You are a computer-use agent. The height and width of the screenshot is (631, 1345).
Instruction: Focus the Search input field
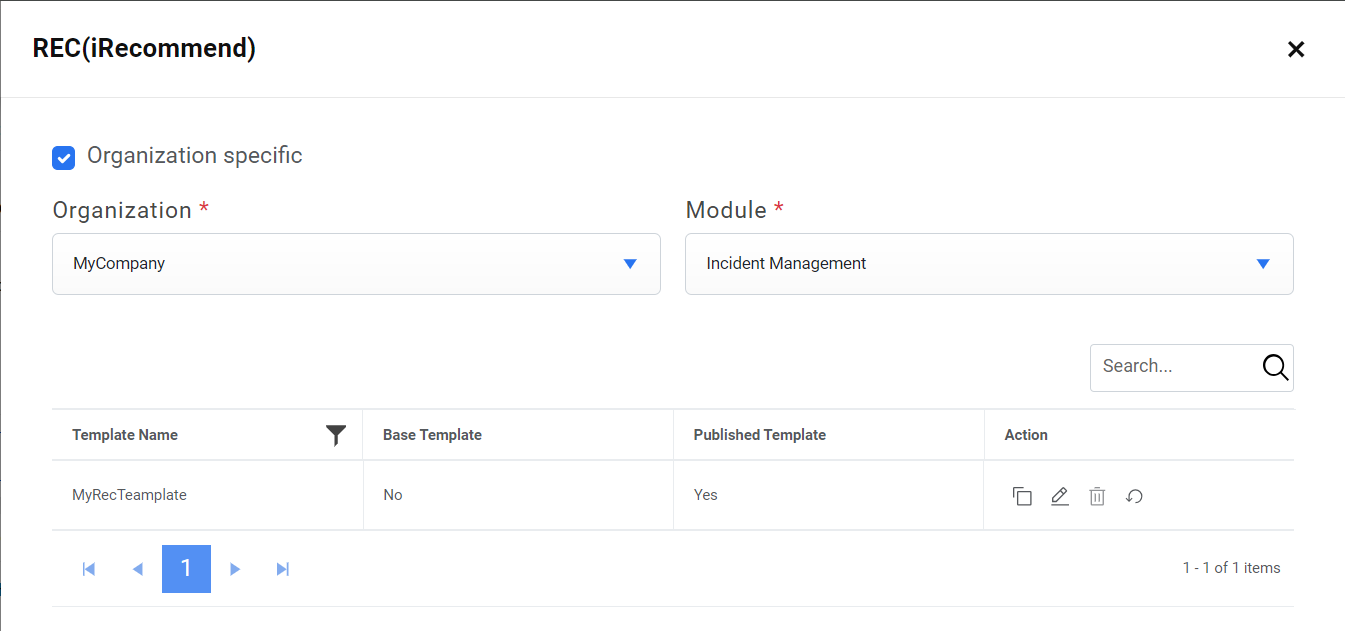click(1175, 367)
